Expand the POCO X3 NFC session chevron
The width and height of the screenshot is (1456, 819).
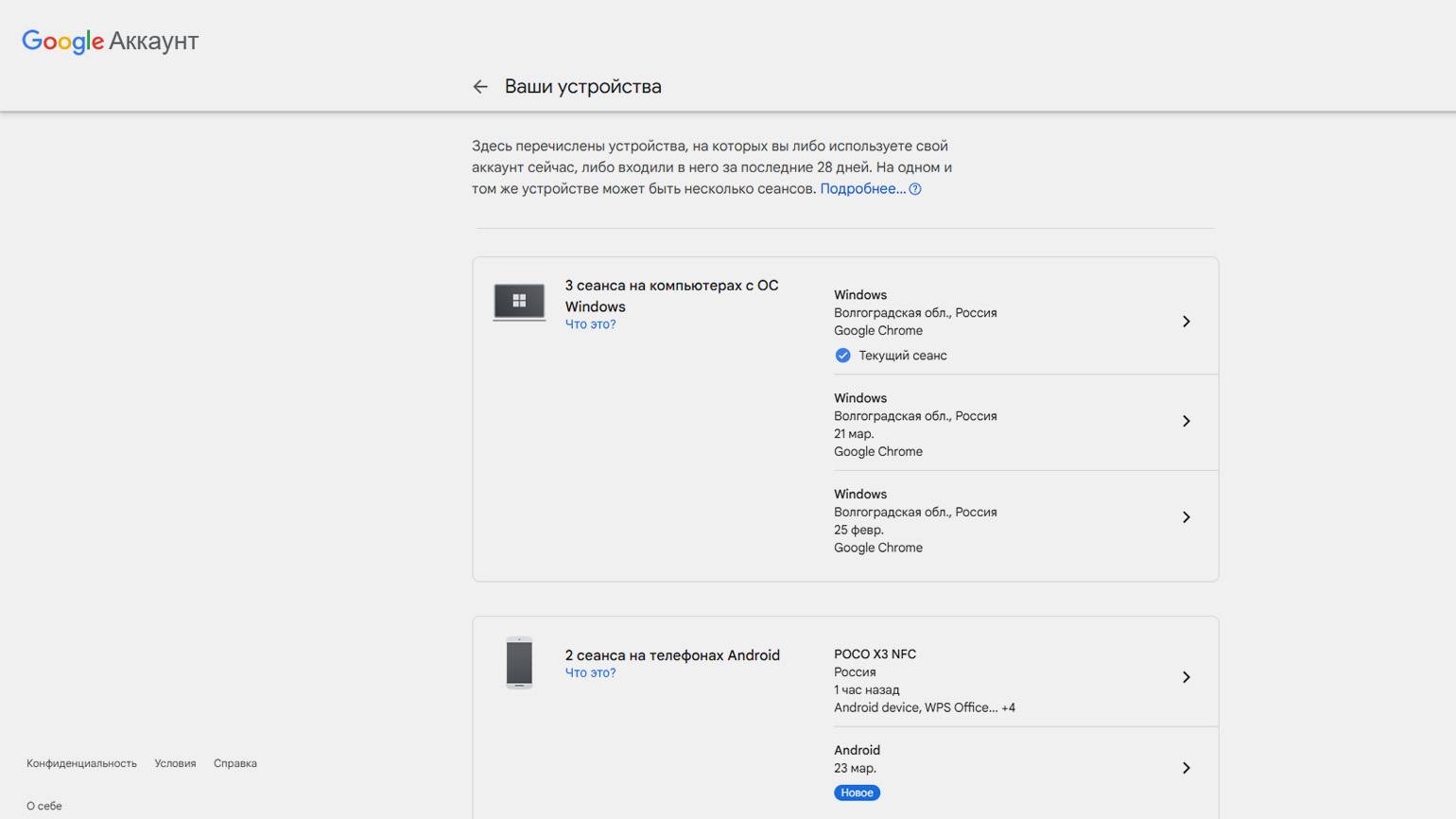point(1186,677)
